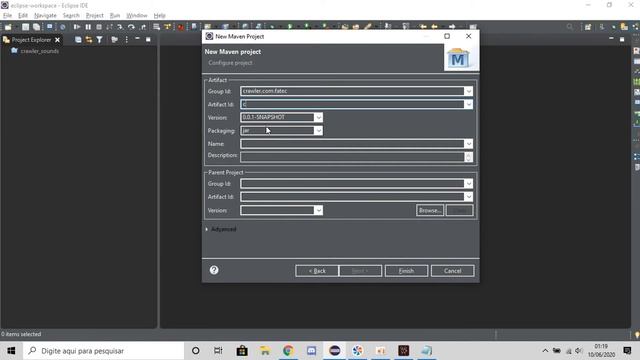
Task: Open the Artifact Group Id dropdown arrow
Action: (469, 91)
